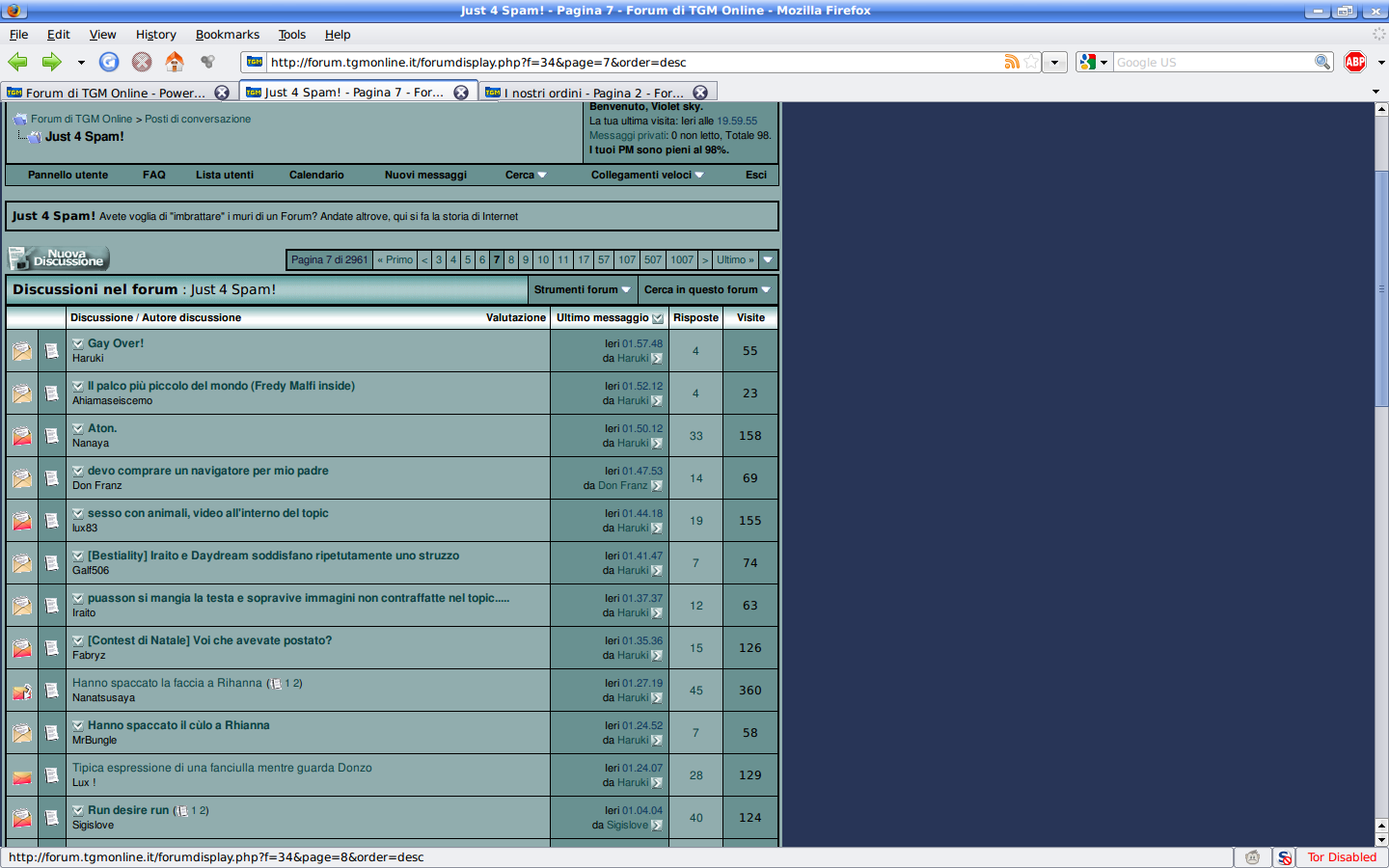
Task: Click the Nuova Discussione new thread button
Action: click(59, 258)
